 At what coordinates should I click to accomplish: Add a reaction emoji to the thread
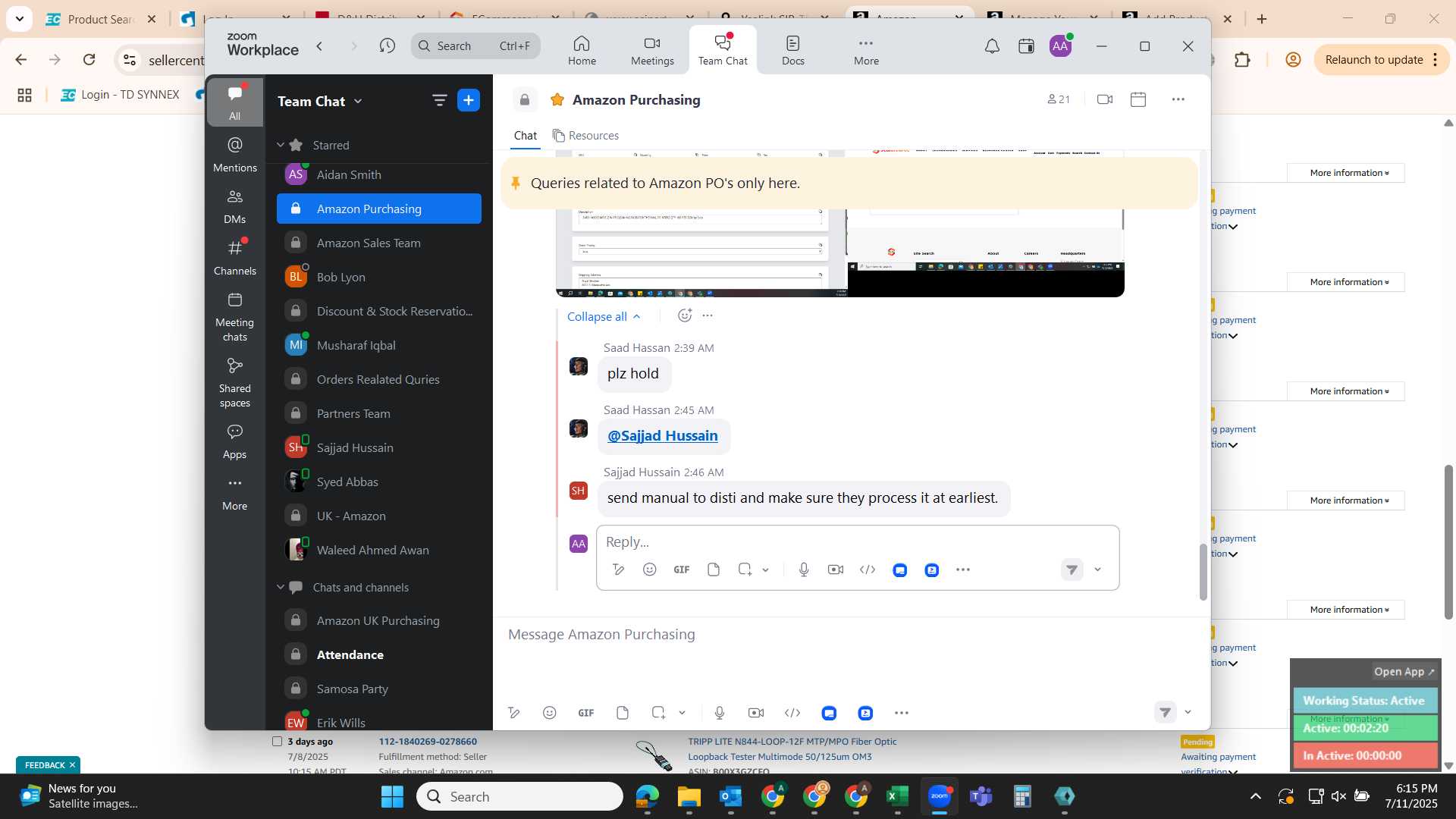pos(684,315)
